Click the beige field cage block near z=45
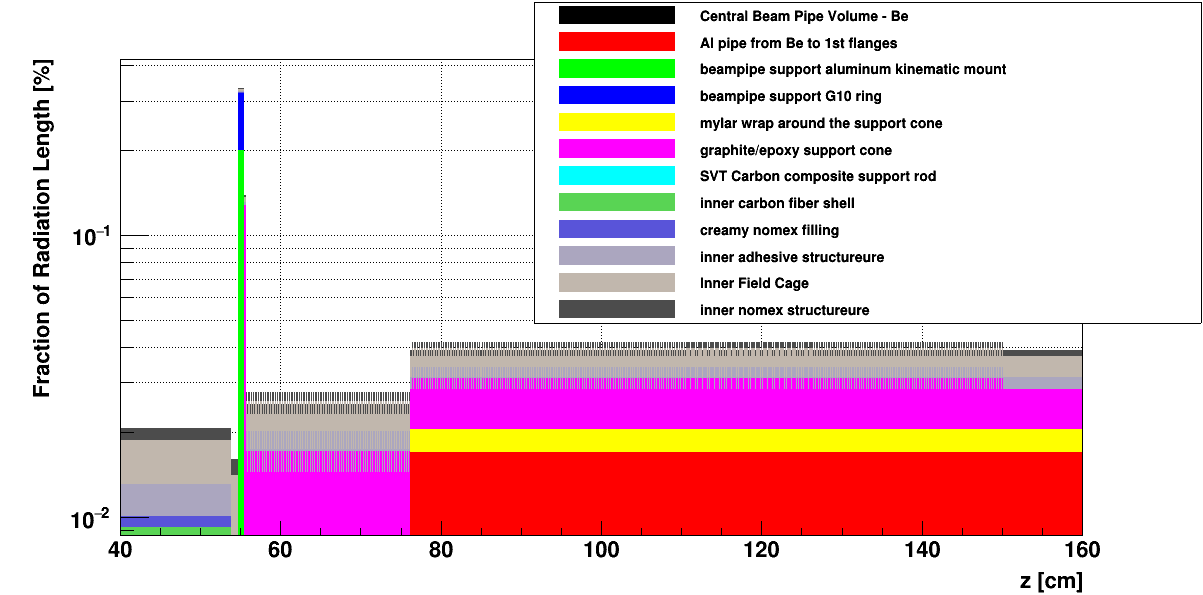1203x595 pixels. (x=176, y=462)
